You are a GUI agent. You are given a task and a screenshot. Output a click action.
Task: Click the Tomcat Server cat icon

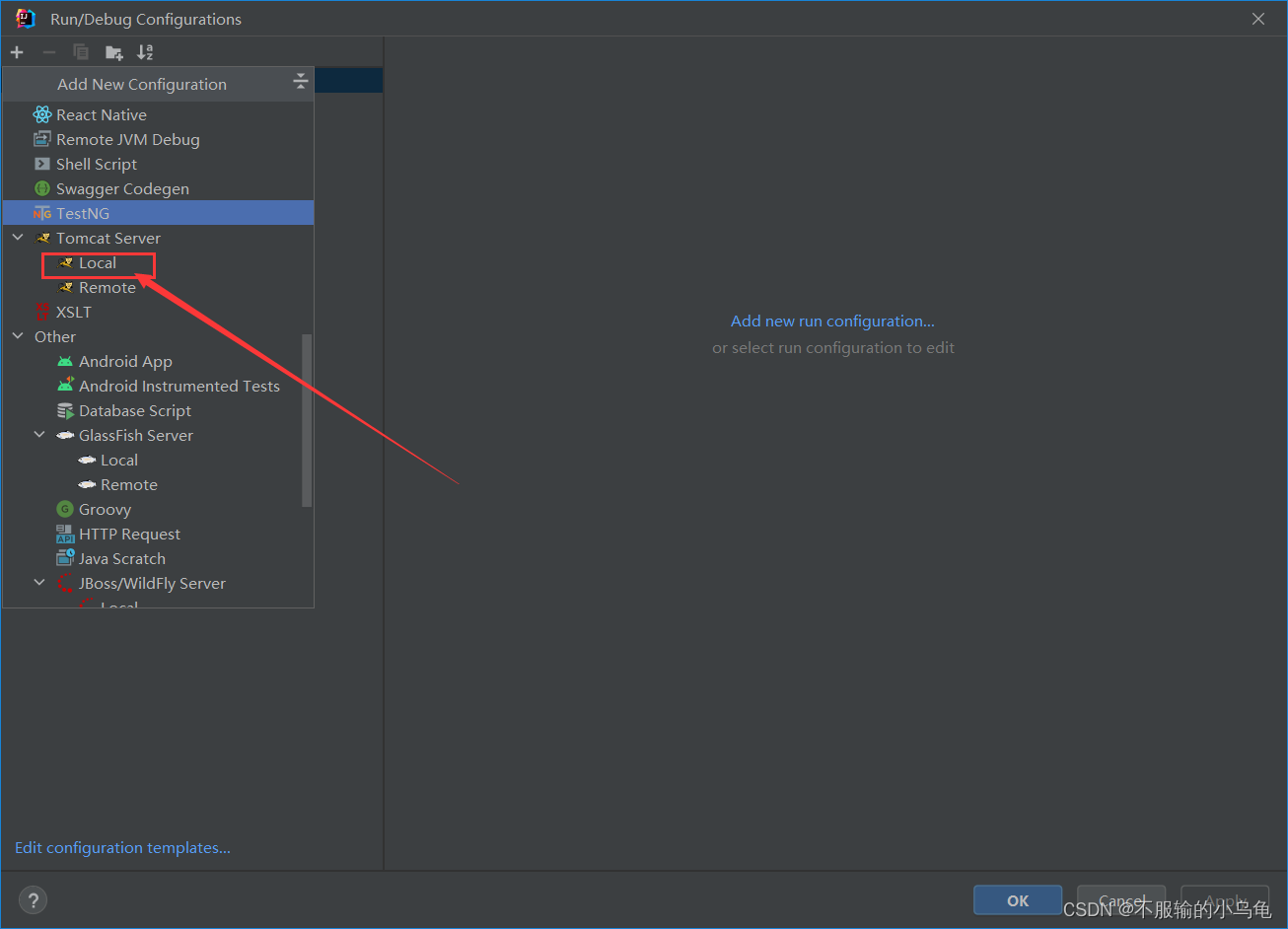point(42,238)
